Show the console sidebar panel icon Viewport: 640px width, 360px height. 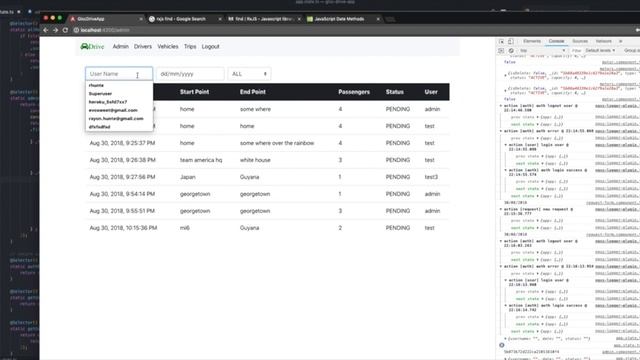click(501, 51)
